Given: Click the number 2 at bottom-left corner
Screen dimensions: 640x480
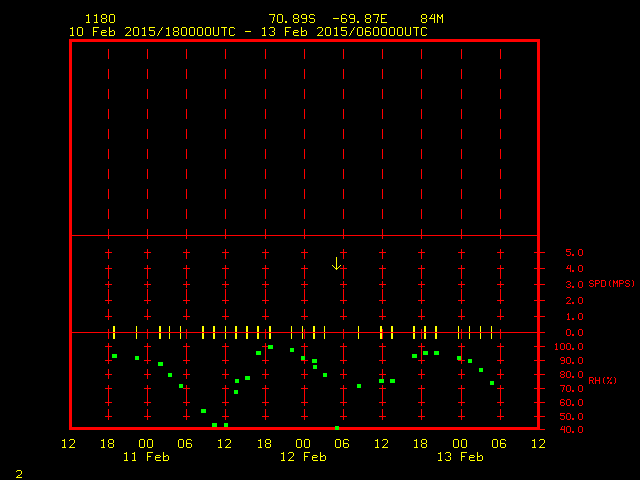Looking at the screenshot, I should (x=19, y=472).
